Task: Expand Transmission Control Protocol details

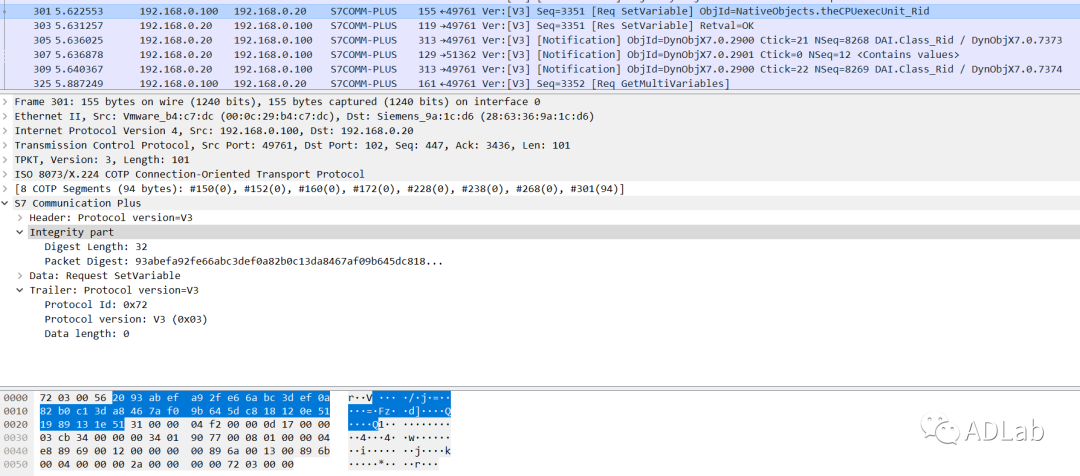Action: point(6,145)
